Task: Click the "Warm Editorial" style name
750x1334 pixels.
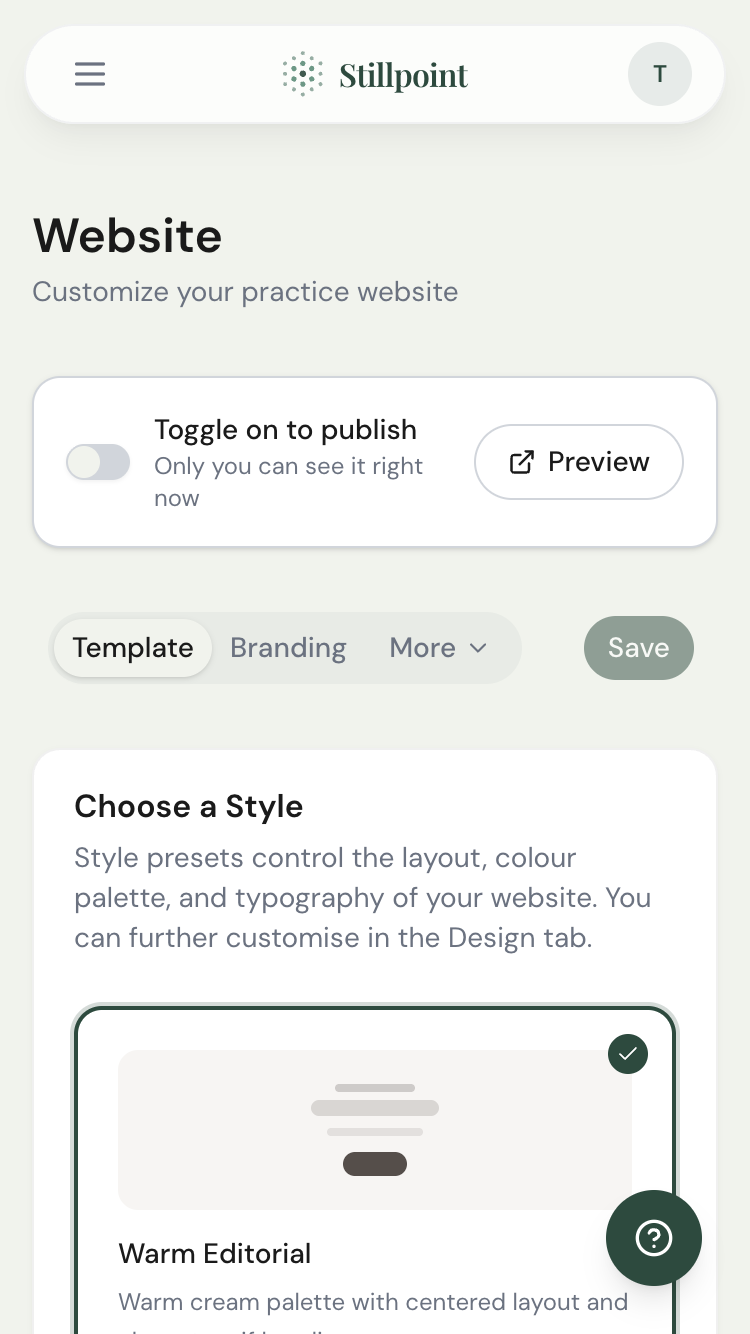Action: 214,1253
